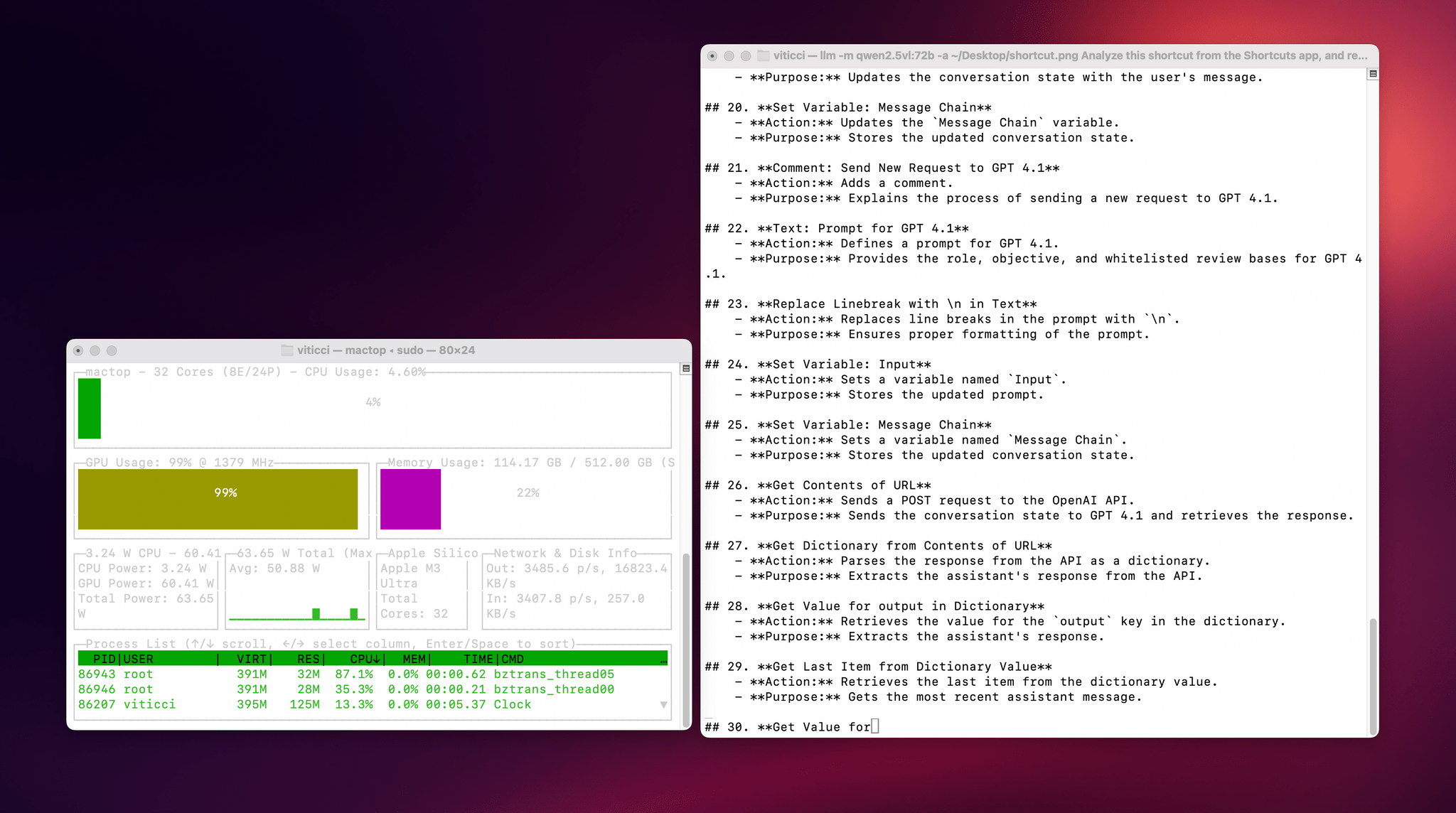
Task: Click 'GPU Power: 60.41 W' line
Action: (146, 583)
